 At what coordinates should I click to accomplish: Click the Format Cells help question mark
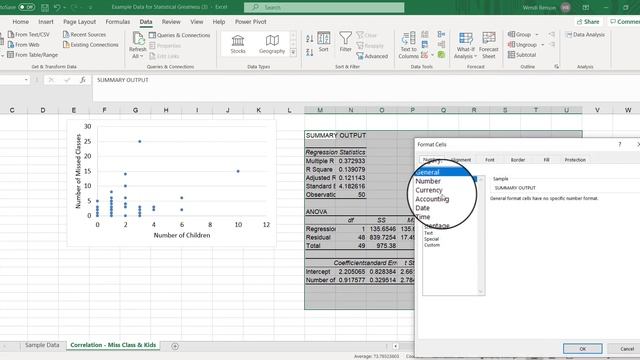(x=620, y=144)
